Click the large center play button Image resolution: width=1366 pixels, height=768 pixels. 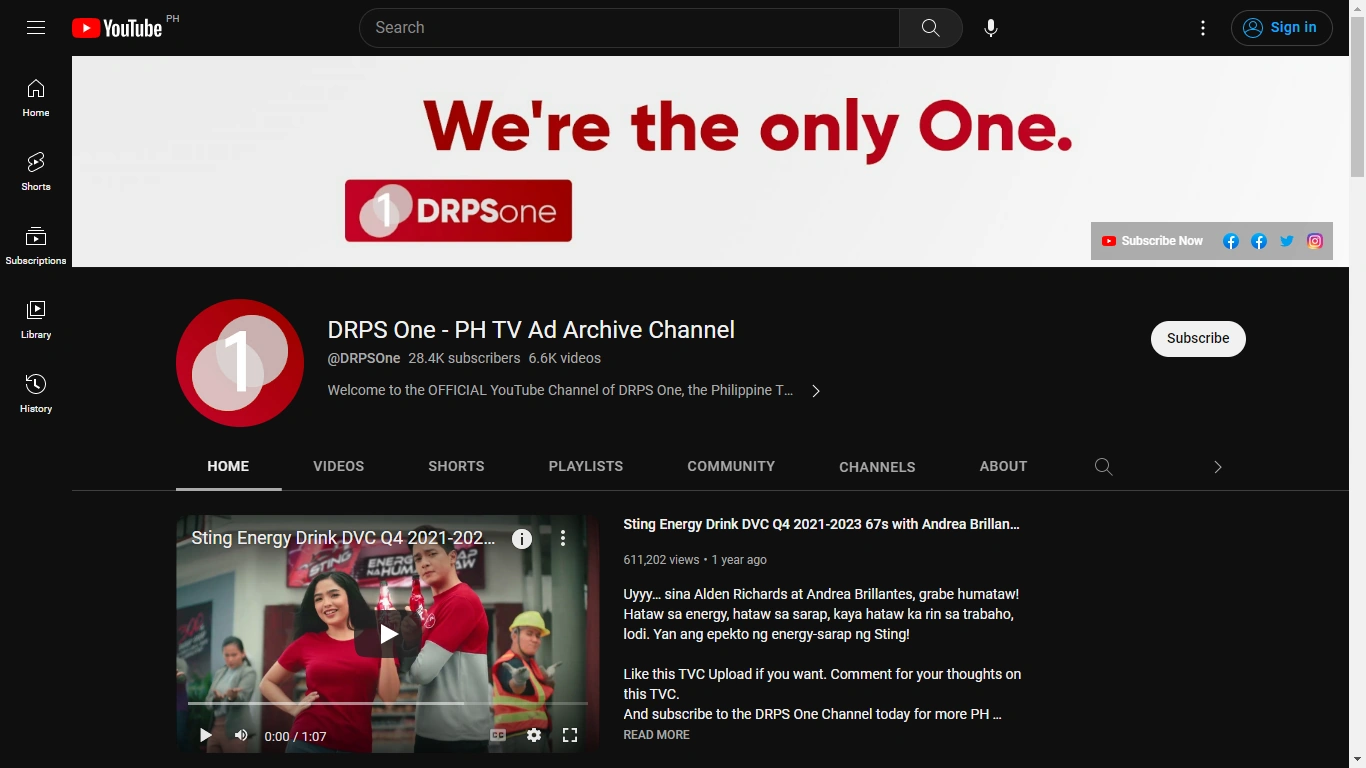[388, 634]
